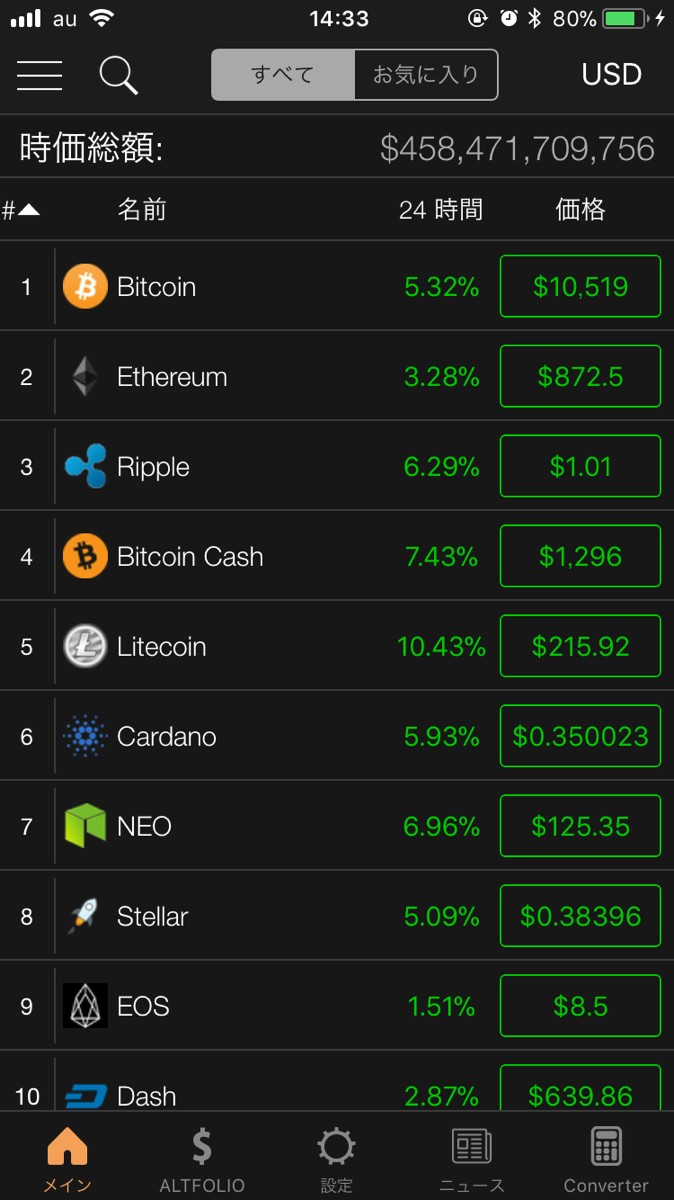
Task: Tap the Ripple logo icon
Action: click(x=85, y=467)
